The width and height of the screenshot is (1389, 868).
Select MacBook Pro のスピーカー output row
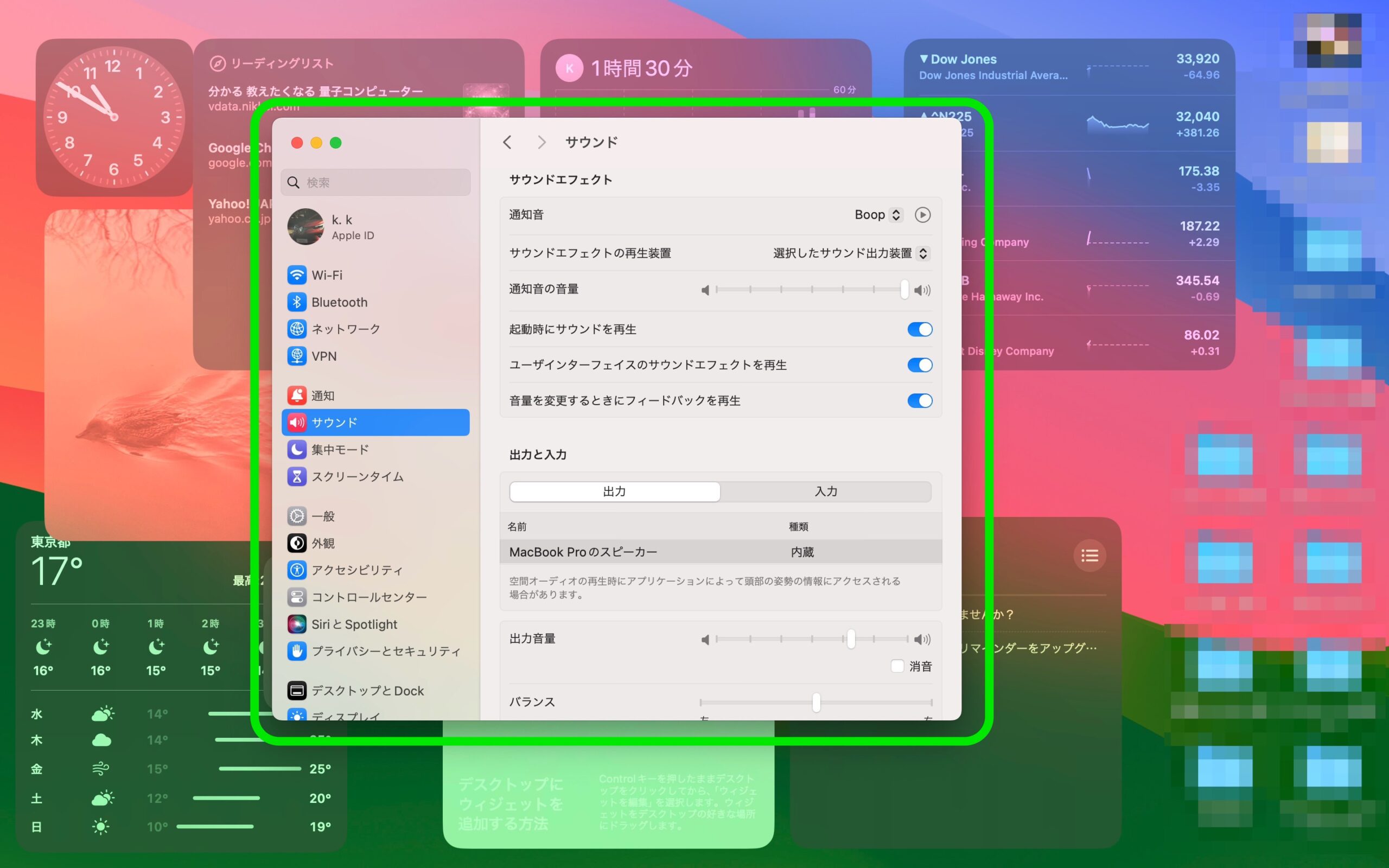(x=721, y=552)
